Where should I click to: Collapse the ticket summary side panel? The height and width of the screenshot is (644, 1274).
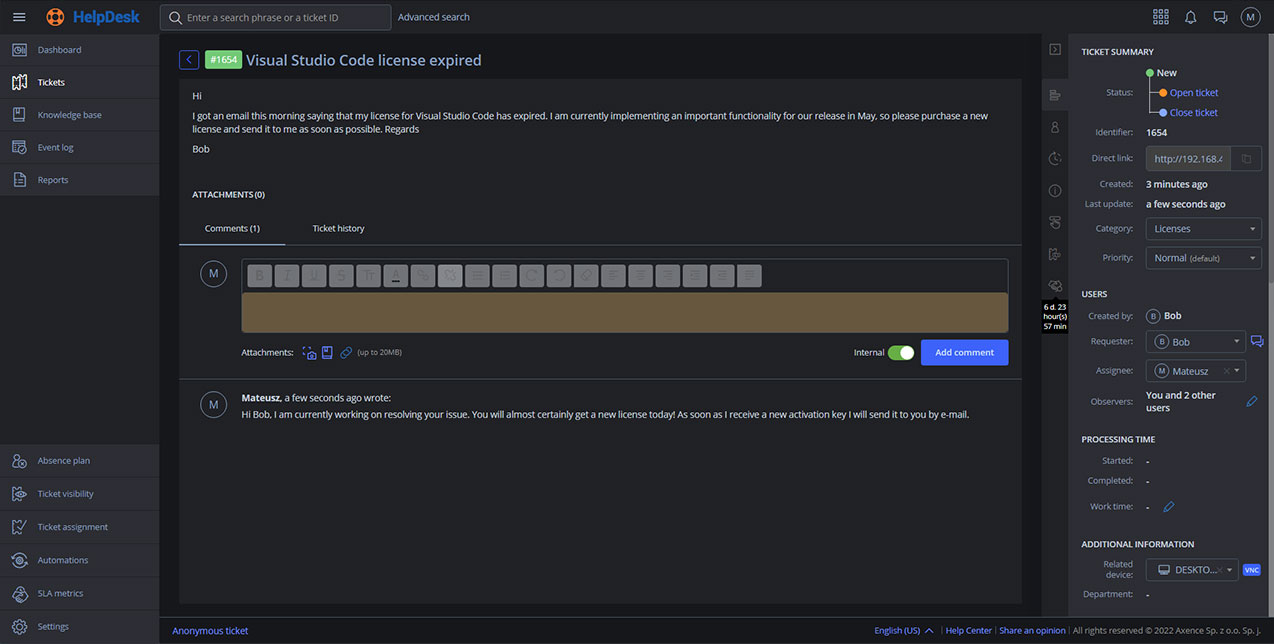coord(1055,49)
